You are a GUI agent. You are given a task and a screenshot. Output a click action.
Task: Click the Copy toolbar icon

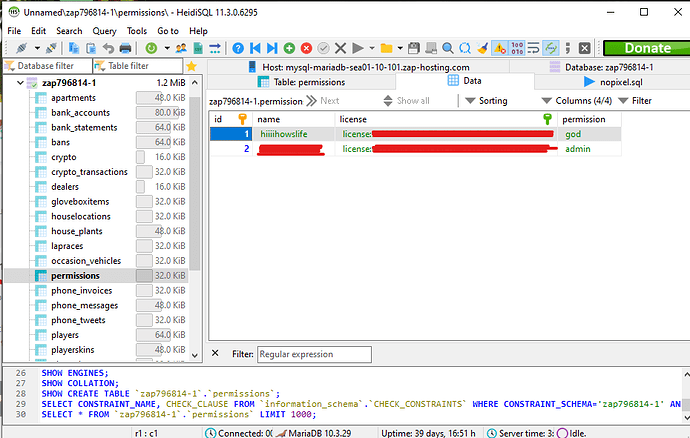point(73,48)
